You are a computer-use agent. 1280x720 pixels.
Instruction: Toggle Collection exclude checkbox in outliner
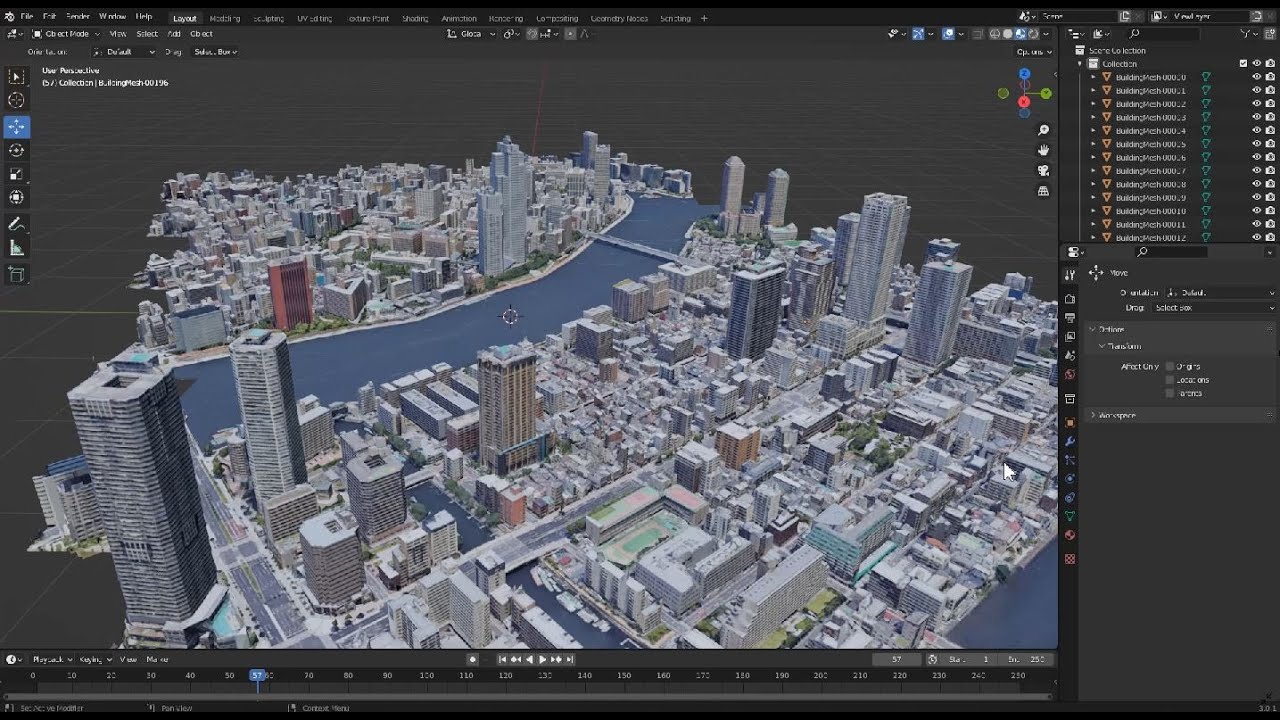[x=1243, y=63]
